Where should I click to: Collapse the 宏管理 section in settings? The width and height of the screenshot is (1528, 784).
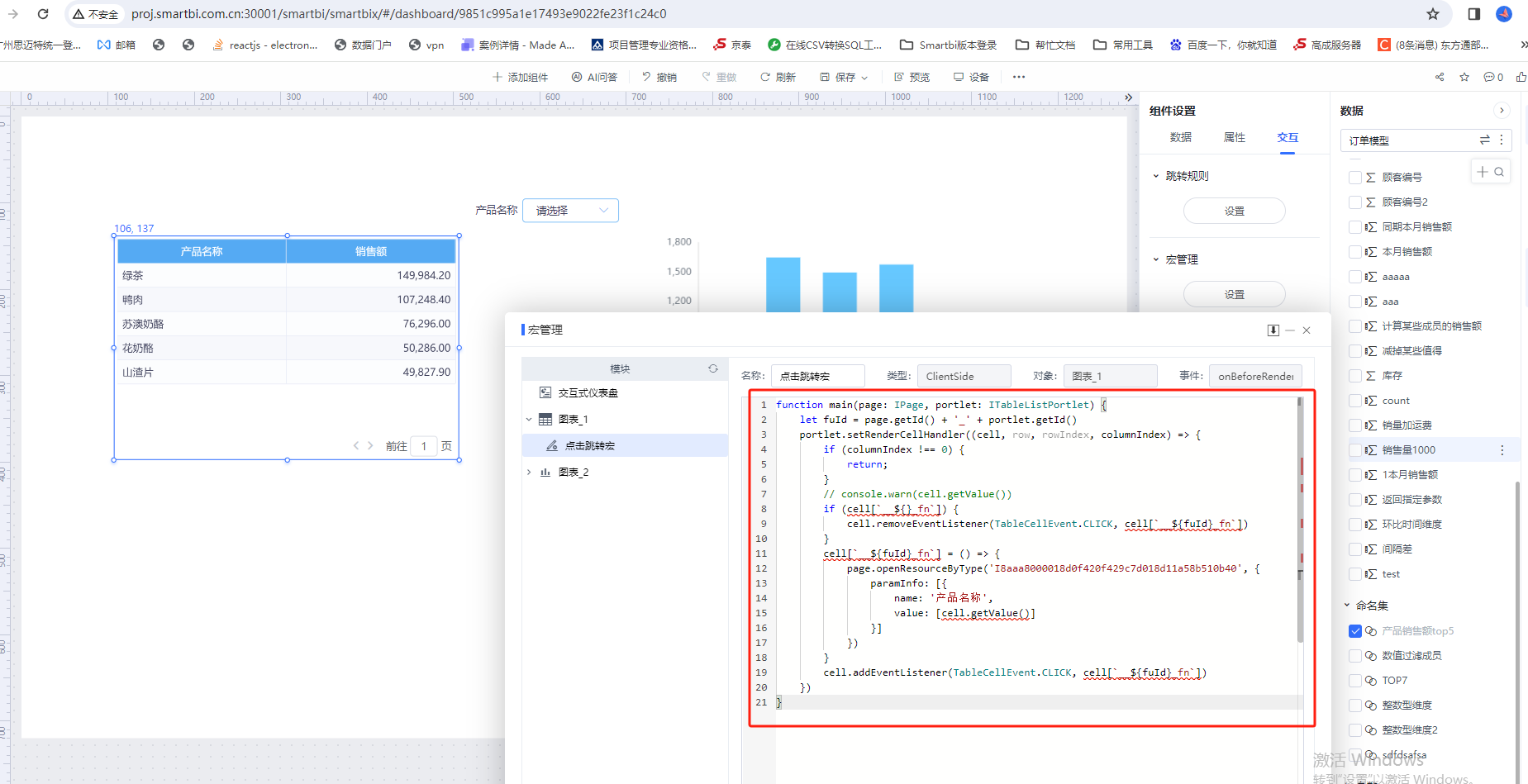pyautogui.click(x=1156, y=259)
